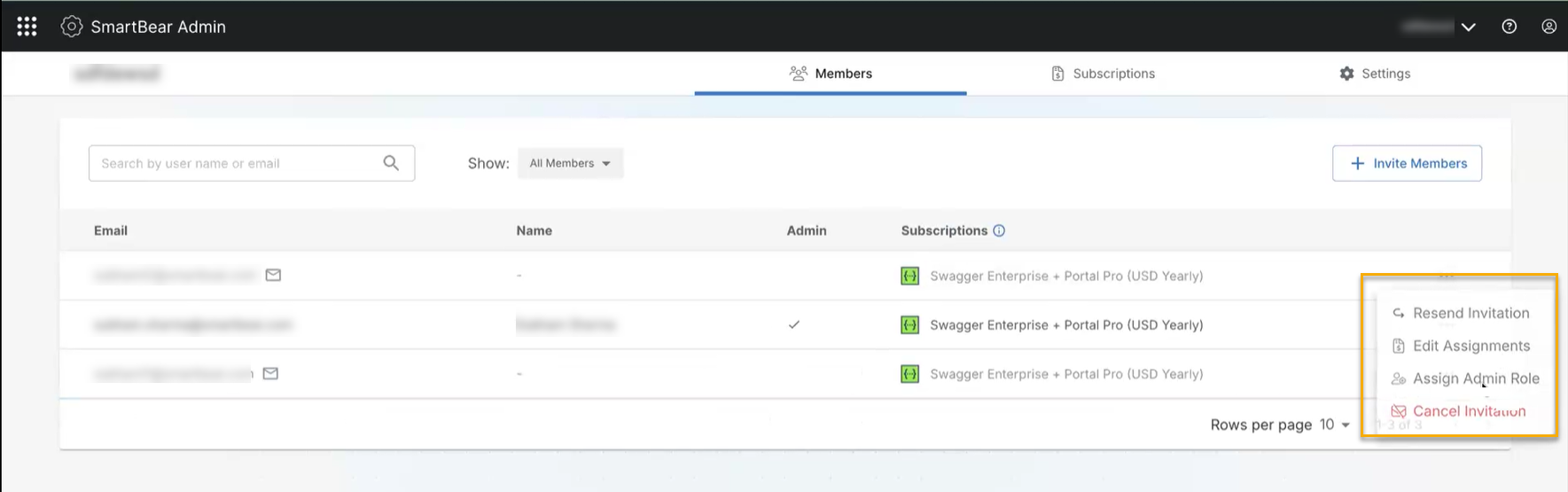Open the Rows per page dropdown
The width and height of the screenshot is (1568, 492).
point(1335,425)
